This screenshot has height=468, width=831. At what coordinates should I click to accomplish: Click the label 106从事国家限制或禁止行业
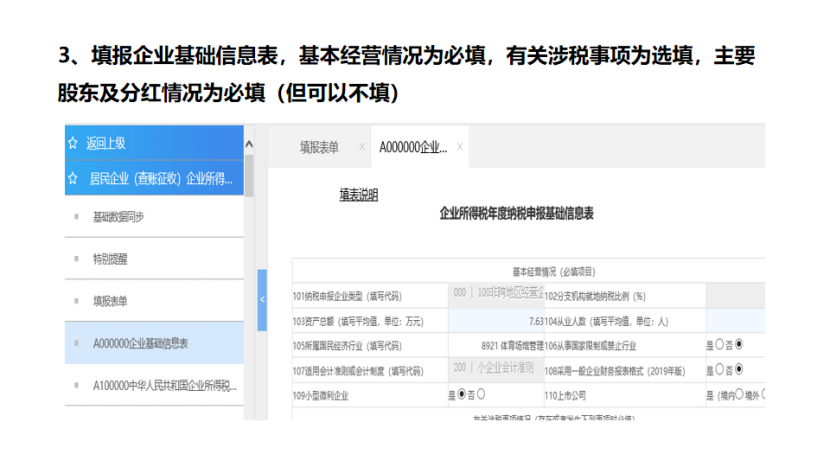point(590,346)
